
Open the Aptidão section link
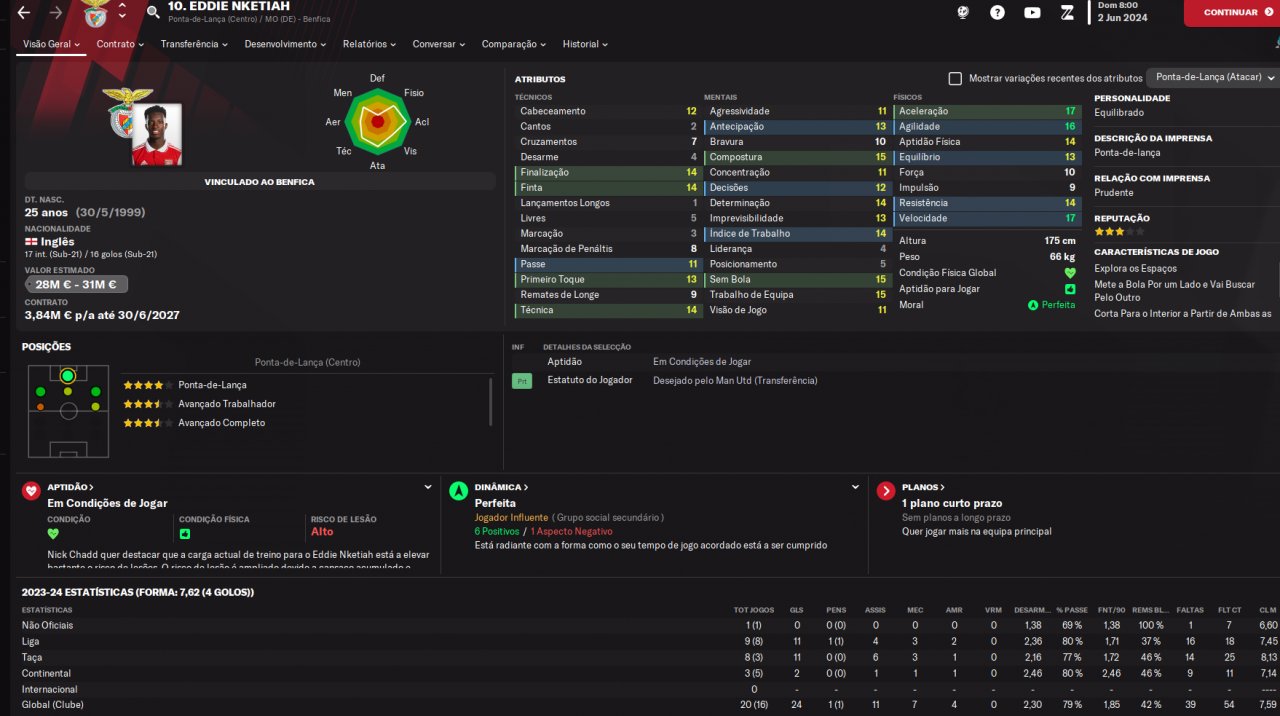(70, 487)
